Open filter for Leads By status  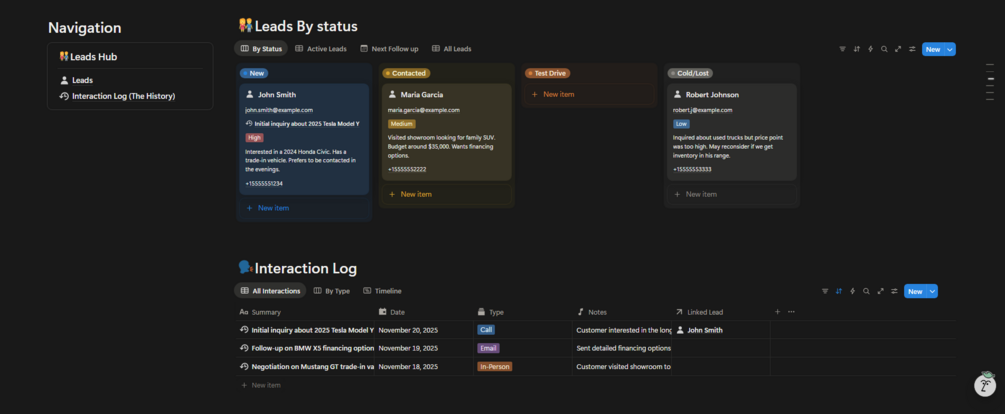[842, 49]
